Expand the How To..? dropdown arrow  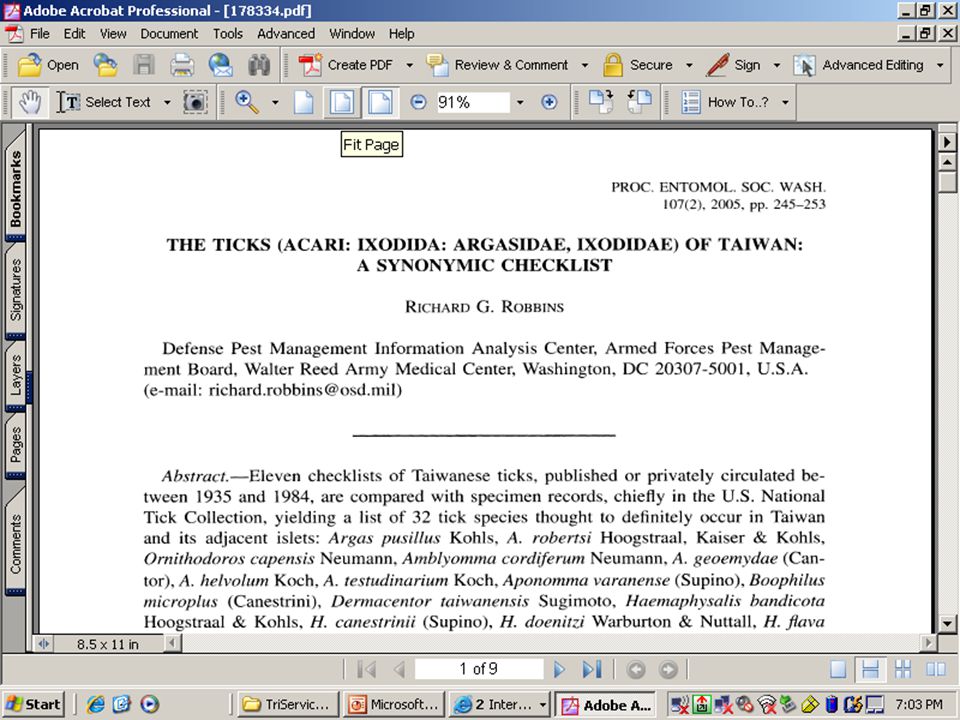click(x=785, y=102)
